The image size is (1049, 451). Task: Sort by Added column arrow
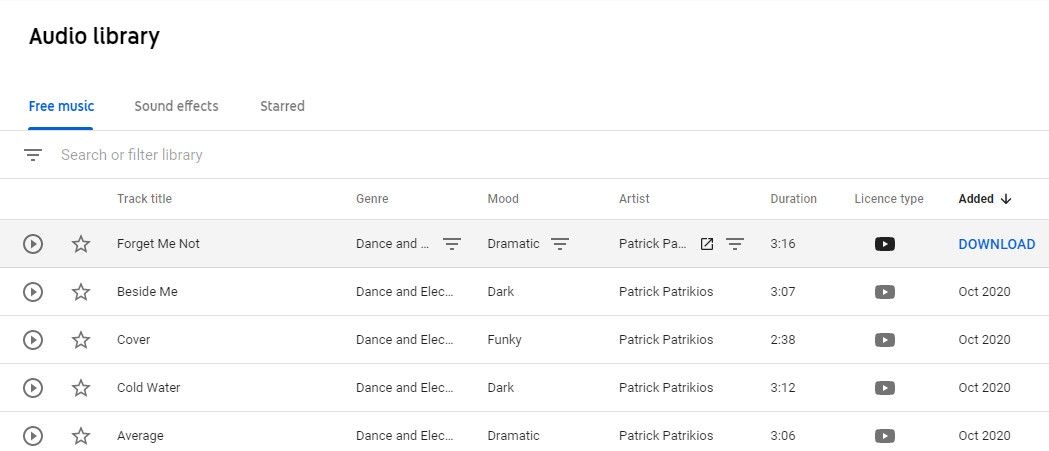1006,199
